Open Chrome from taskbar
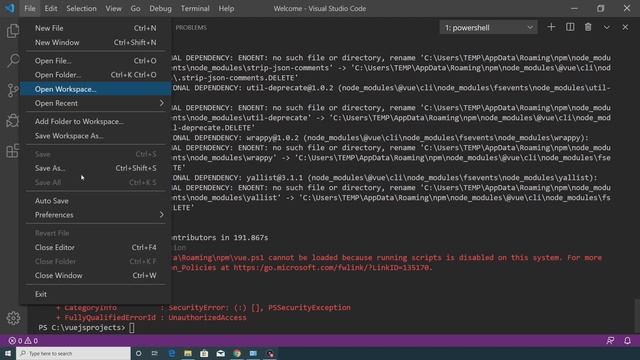Screen dimensions: 640x360 click(x=237, y=353)
